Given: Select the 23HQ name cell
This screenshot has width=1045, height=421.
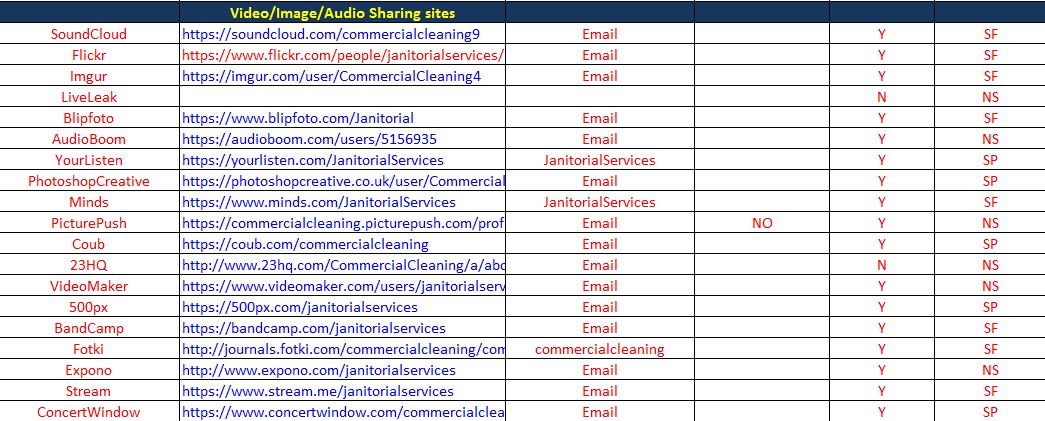Looking at the screenshot, I should (89, 265).
